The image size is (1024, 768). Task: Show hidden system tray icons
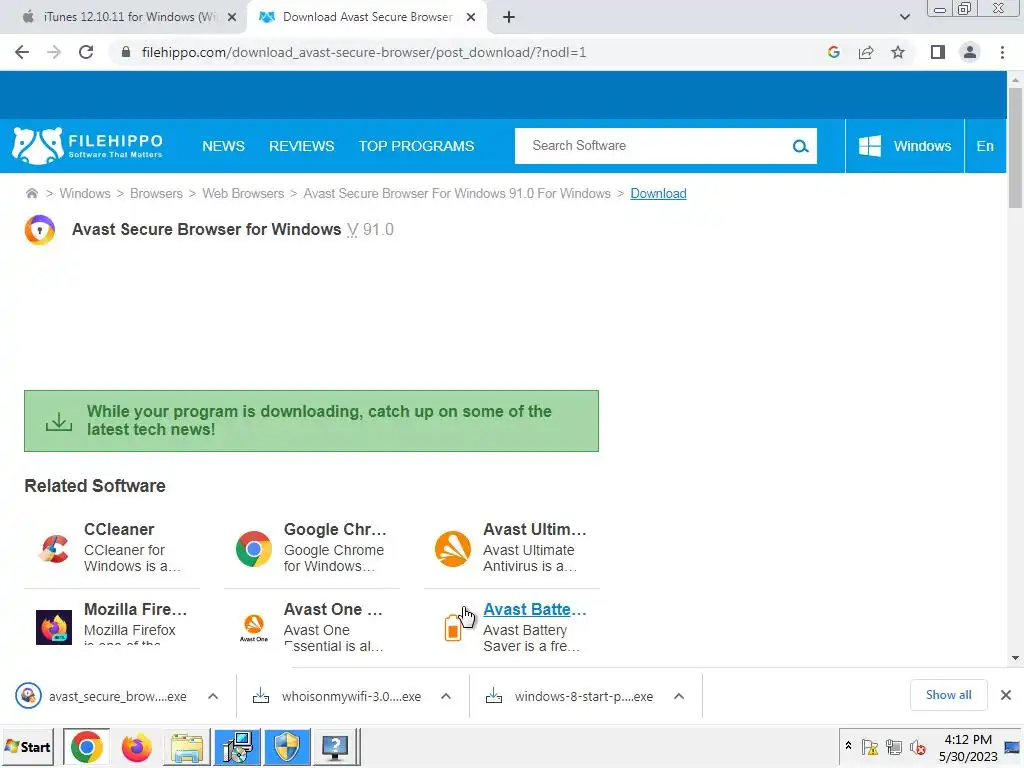pyautogui.click(x=848, y=745)
